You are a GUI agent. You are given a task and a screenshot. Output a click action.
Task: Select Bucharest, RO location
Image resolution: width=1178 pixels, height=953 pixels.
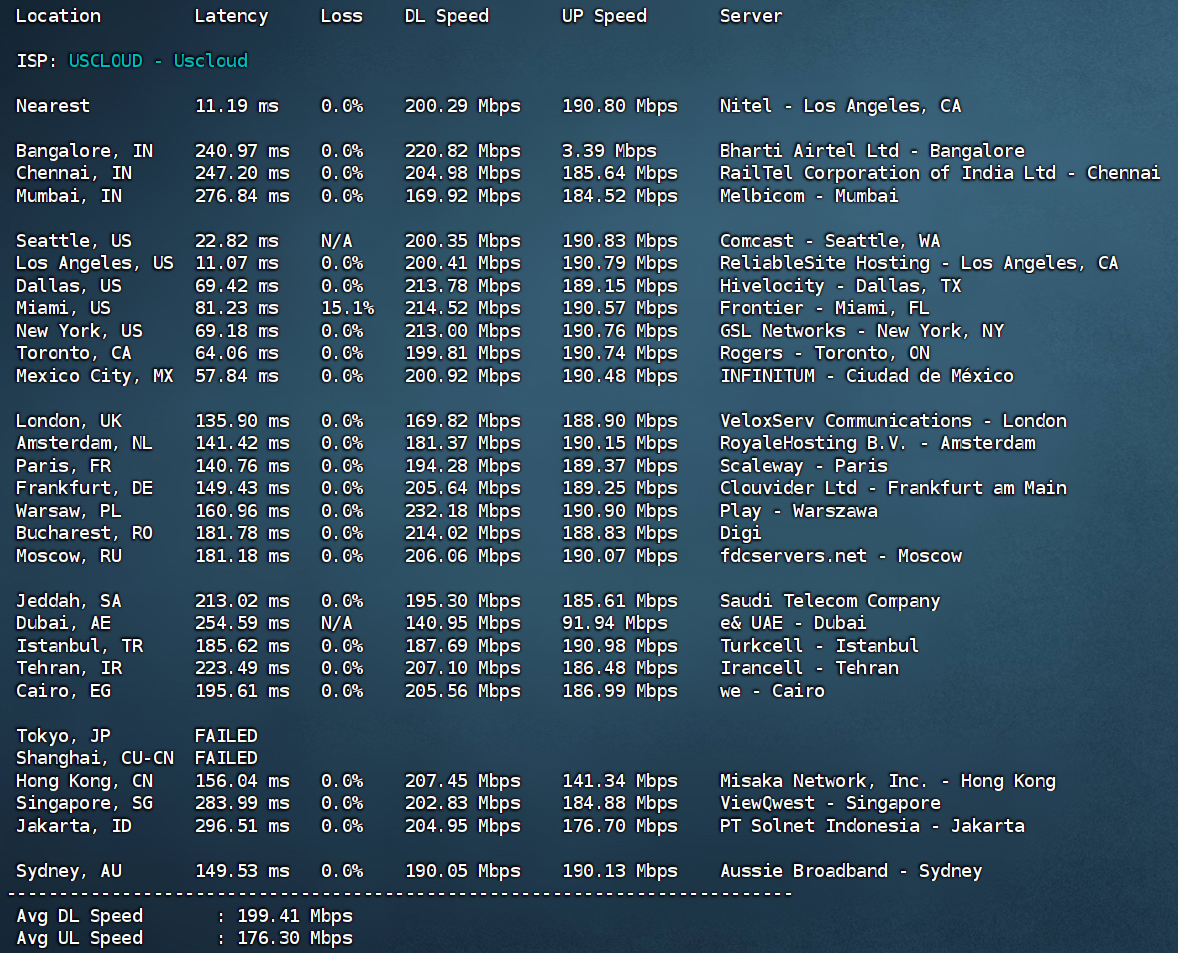(84, 534)
